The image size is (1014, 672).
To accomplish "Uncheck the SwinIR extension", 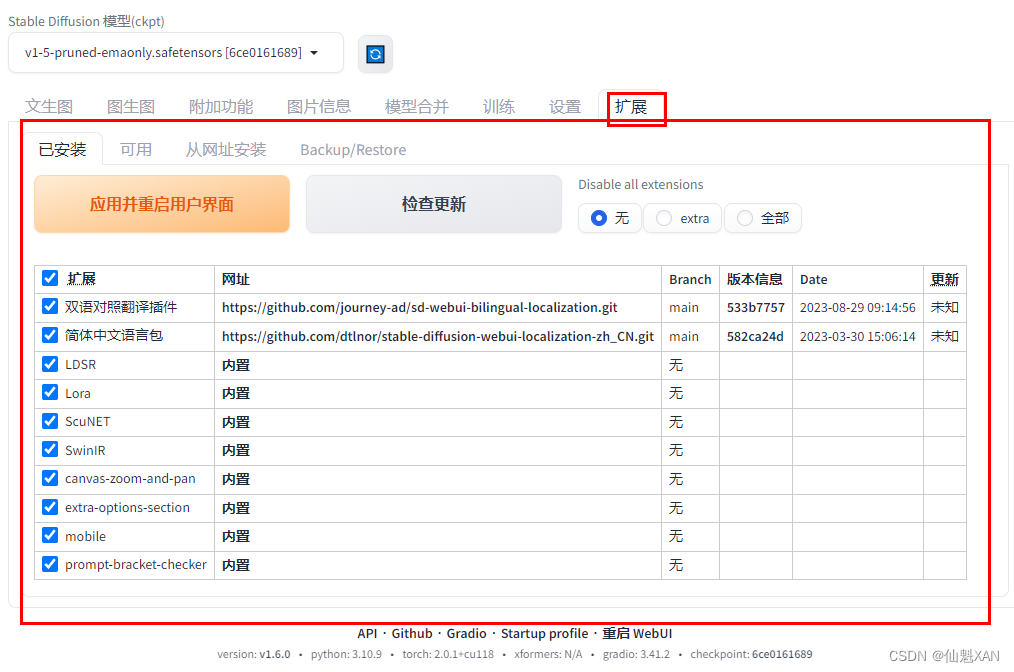I will pyautogui.click(x=50, y=449).
